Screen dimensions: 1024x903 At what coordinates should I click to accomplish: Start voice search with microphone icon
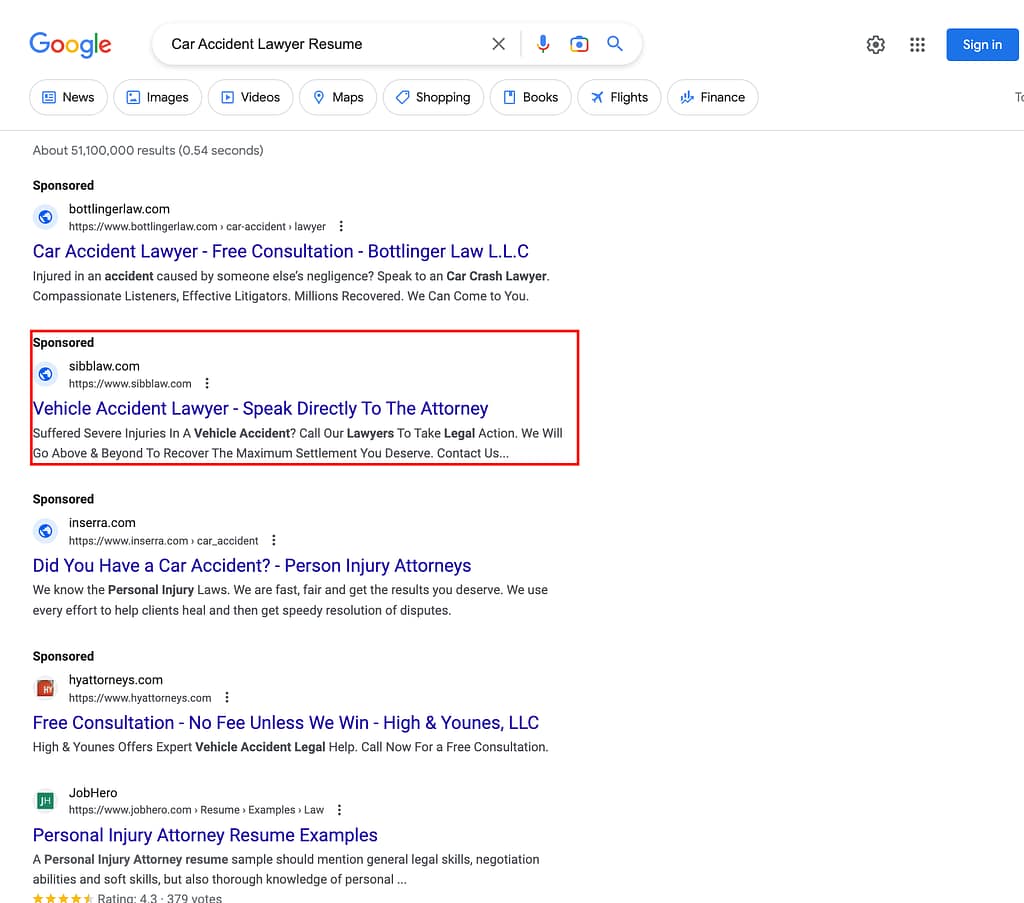coord(543,44)
